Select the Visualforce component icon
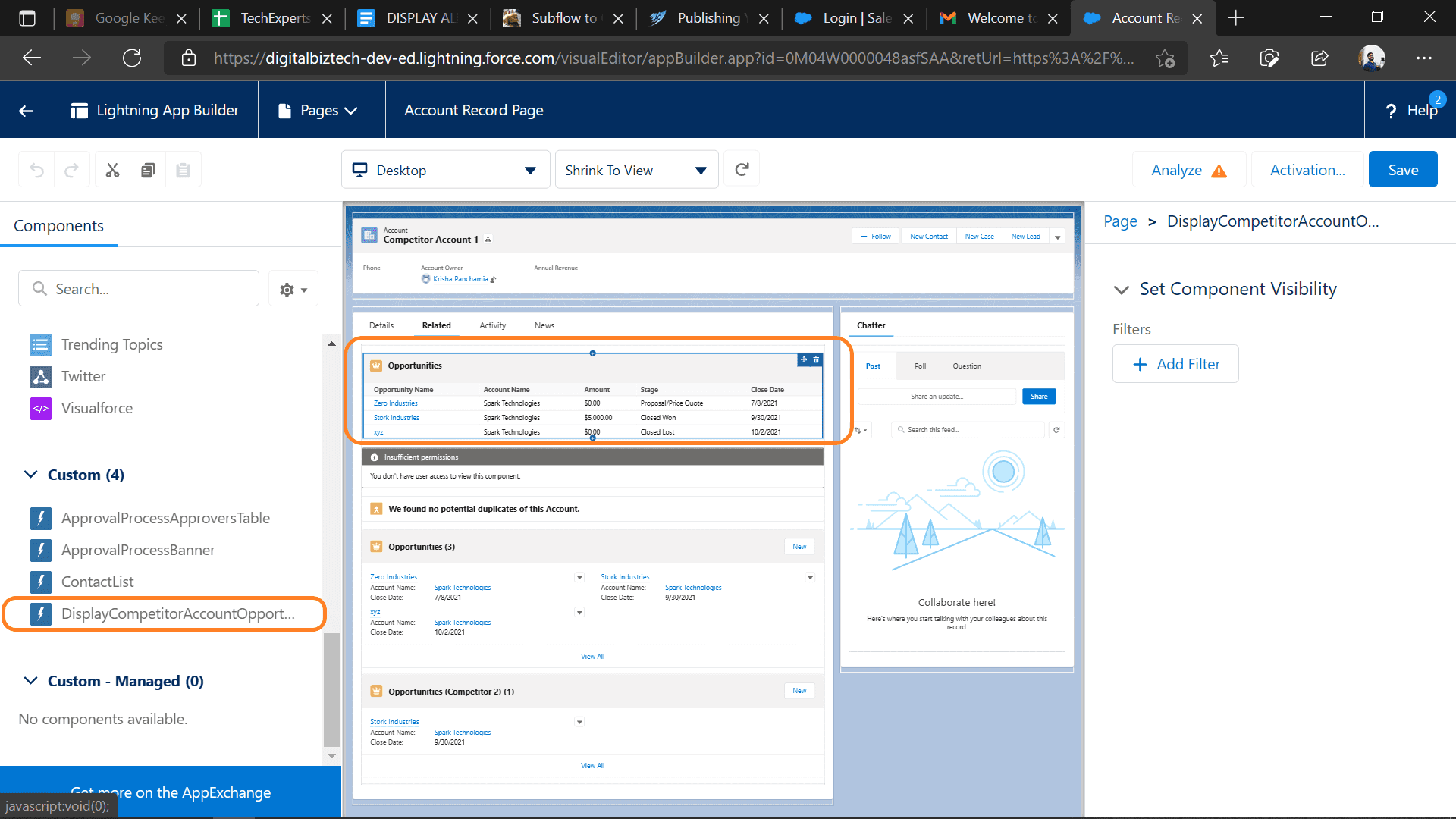This screenshot has height=819, width=1456. pos(41,408)
